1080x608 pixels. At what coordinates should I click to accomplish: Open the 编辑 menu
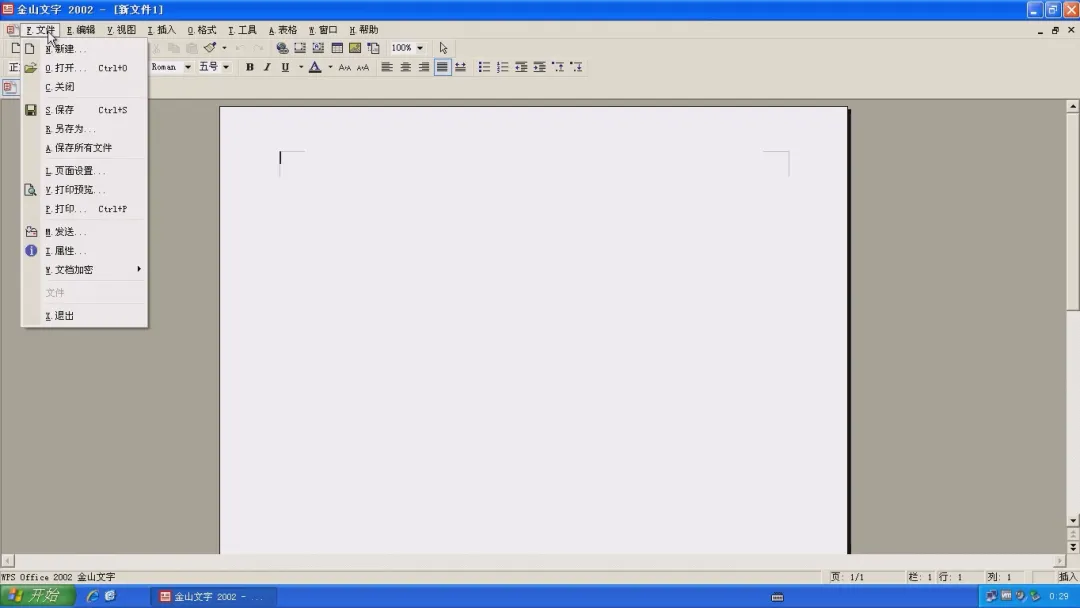coord(81,30)
